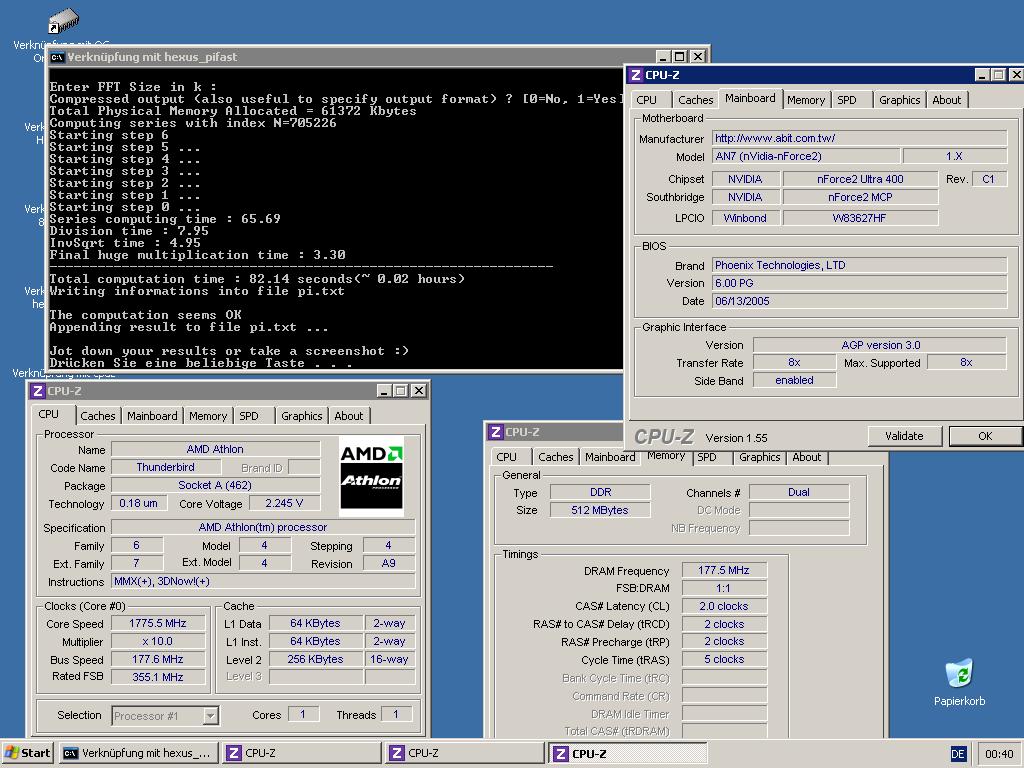1024x768 pixels.
Task: Open Graphics tab in the Memory CPU-Z window
Action: [760, 457]
